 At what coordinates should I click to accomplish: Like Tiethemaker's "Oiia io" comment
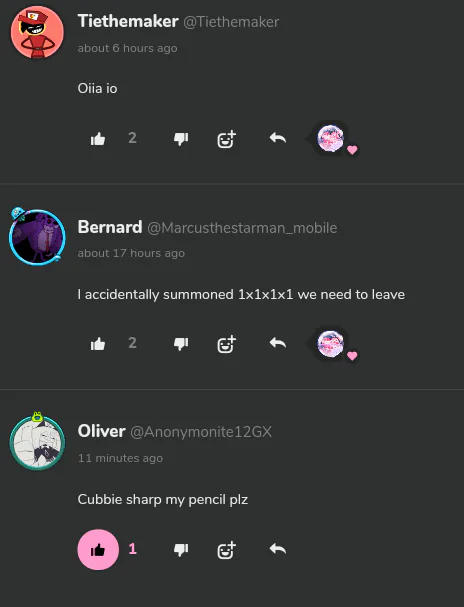(x=98, y=139)
